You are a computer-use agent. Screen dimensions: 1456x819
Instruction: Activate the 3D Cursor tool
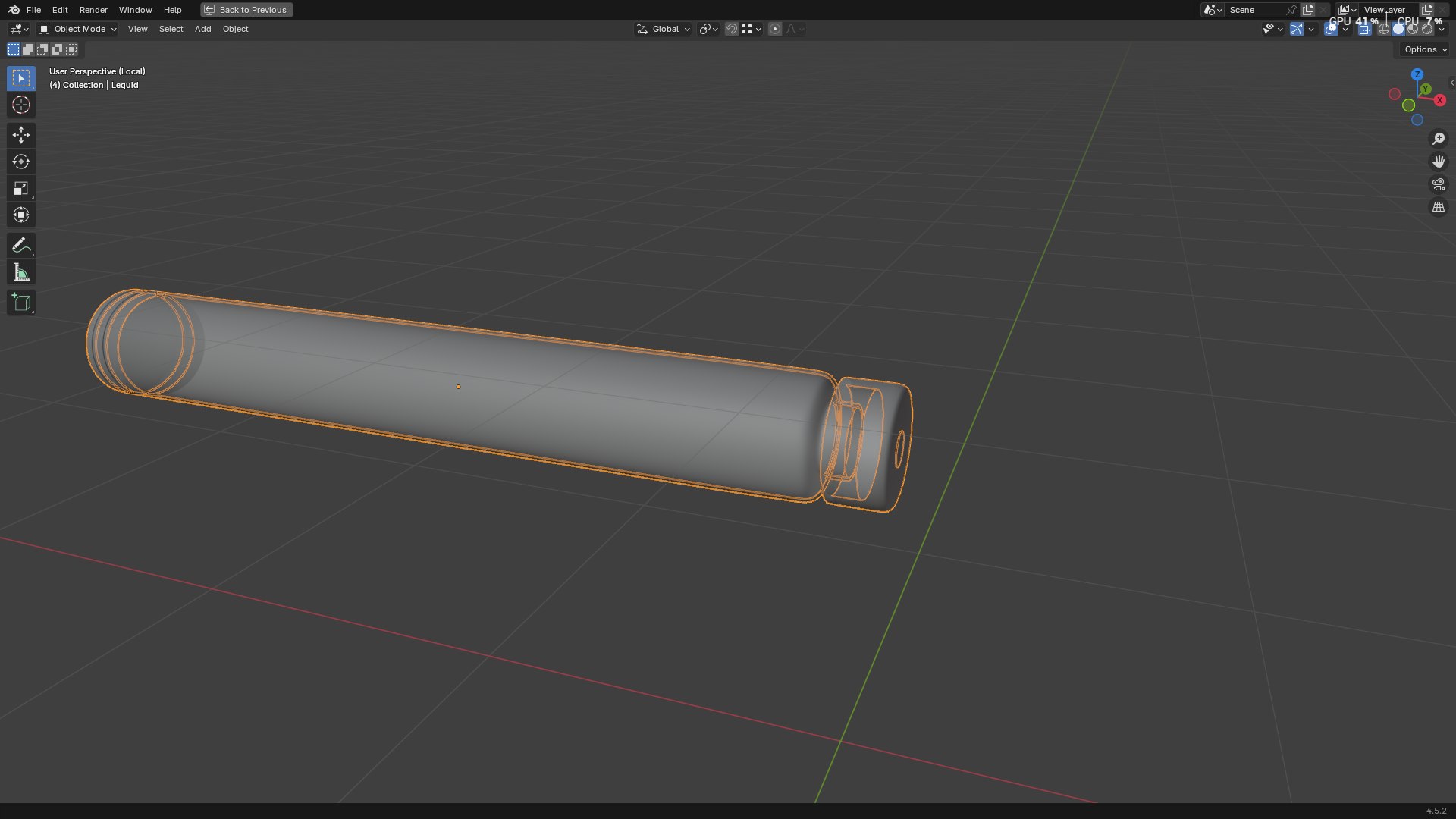point(21,105)
